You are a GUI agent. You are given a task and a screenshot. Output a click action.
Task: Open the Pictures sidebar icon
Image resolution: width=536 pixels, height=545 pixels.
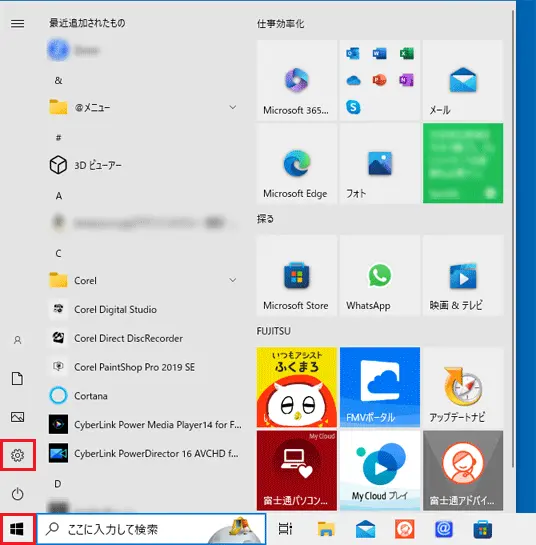pyautogui.click(x=17, y=417)
